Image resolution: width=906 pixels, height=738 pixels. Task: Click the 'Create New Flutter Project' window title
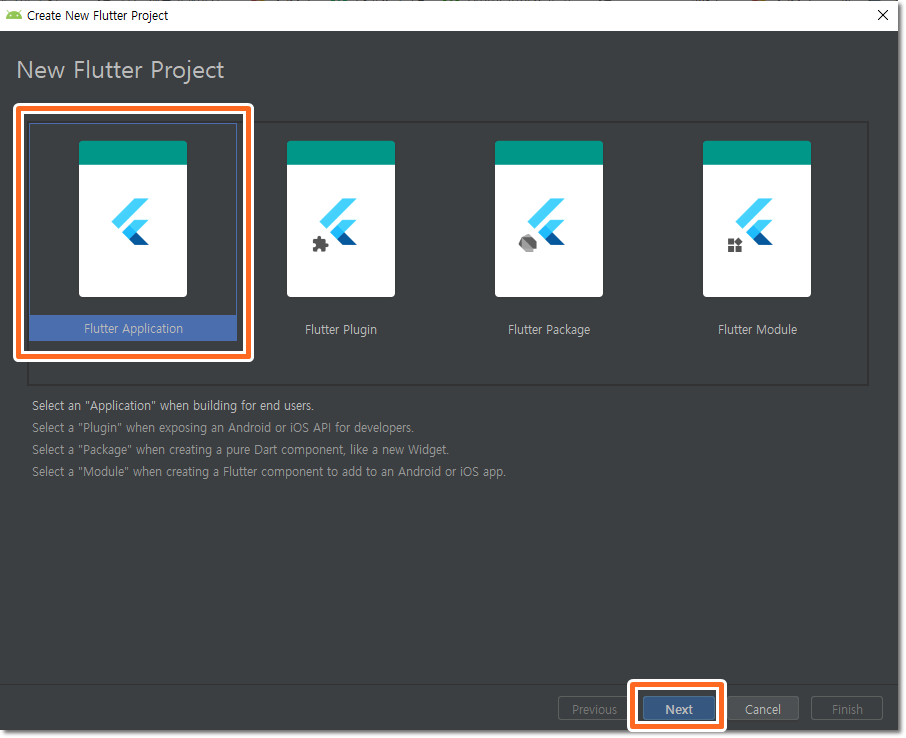point(98,16)
